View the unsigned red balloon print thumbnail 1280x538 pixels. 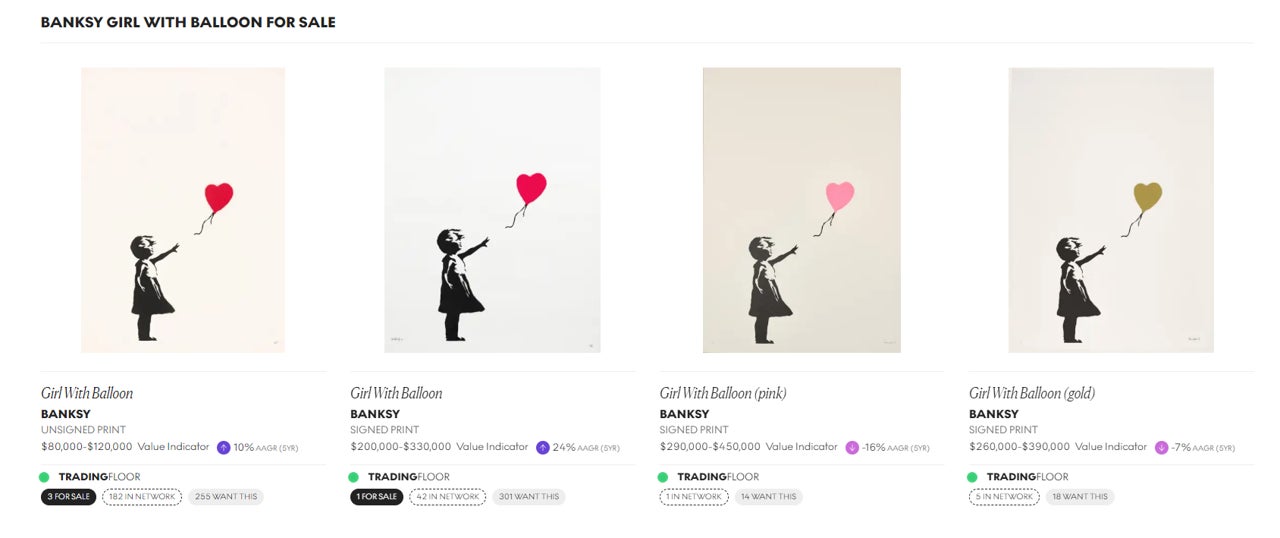(x=183, y=210)
